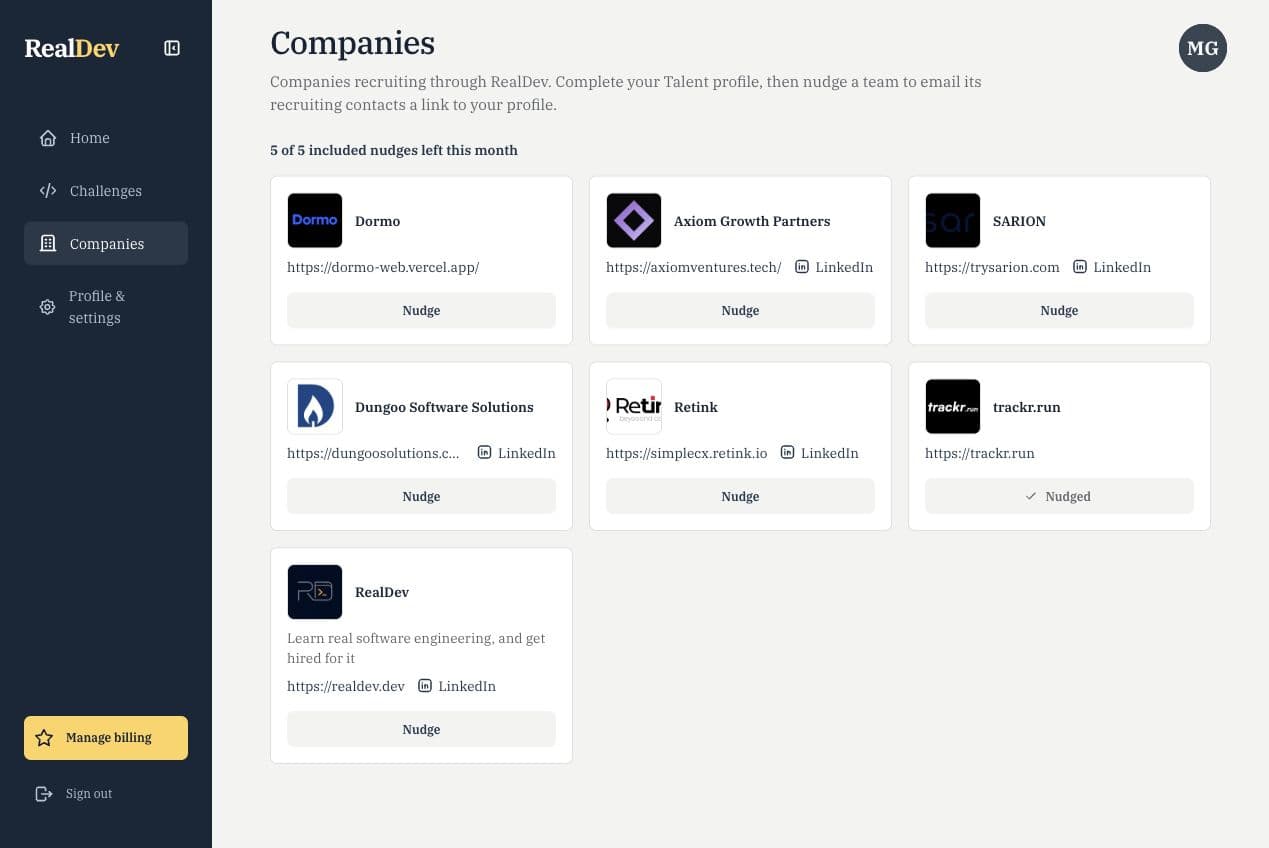Viewport: 1269px width, 848px height.
Task: Nudge the SARION team
Action: 1059,311
